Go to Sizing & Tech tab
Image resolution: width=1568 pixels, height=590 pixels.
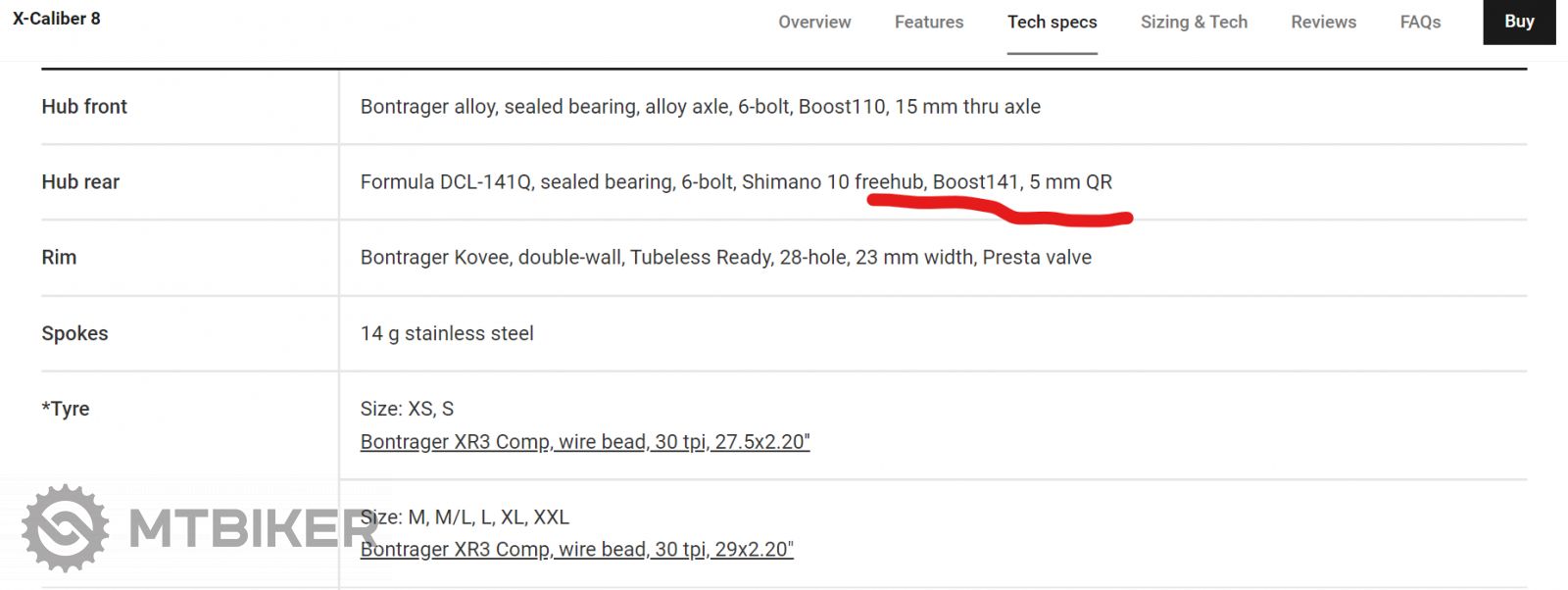[1194, 22]
